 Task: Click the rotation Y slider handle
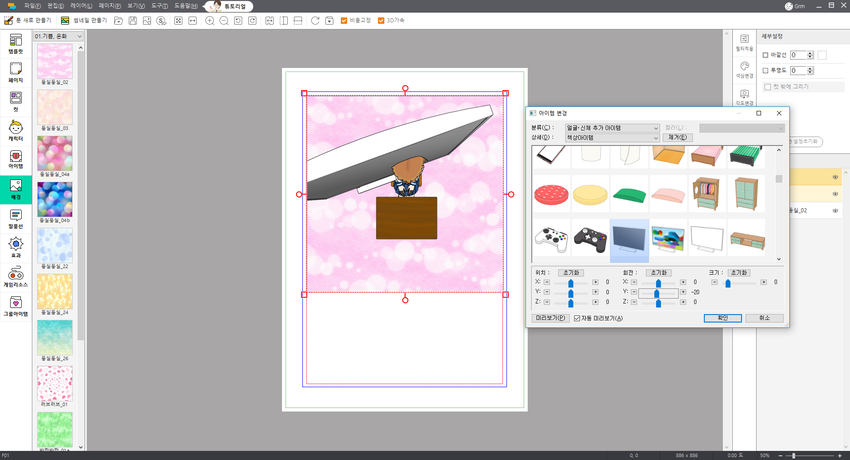click(656, 294)
